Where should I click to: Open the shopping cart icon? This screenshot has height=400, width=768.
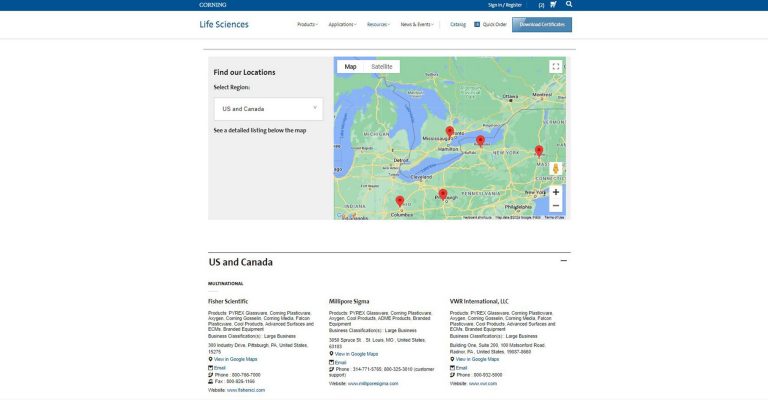click(x=553, y=4)
